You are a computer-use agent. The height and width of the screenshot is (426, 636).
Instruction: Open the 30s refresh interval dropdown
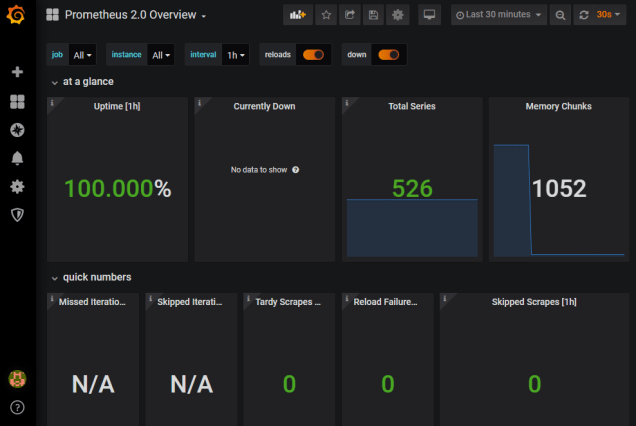coord(608,15)
